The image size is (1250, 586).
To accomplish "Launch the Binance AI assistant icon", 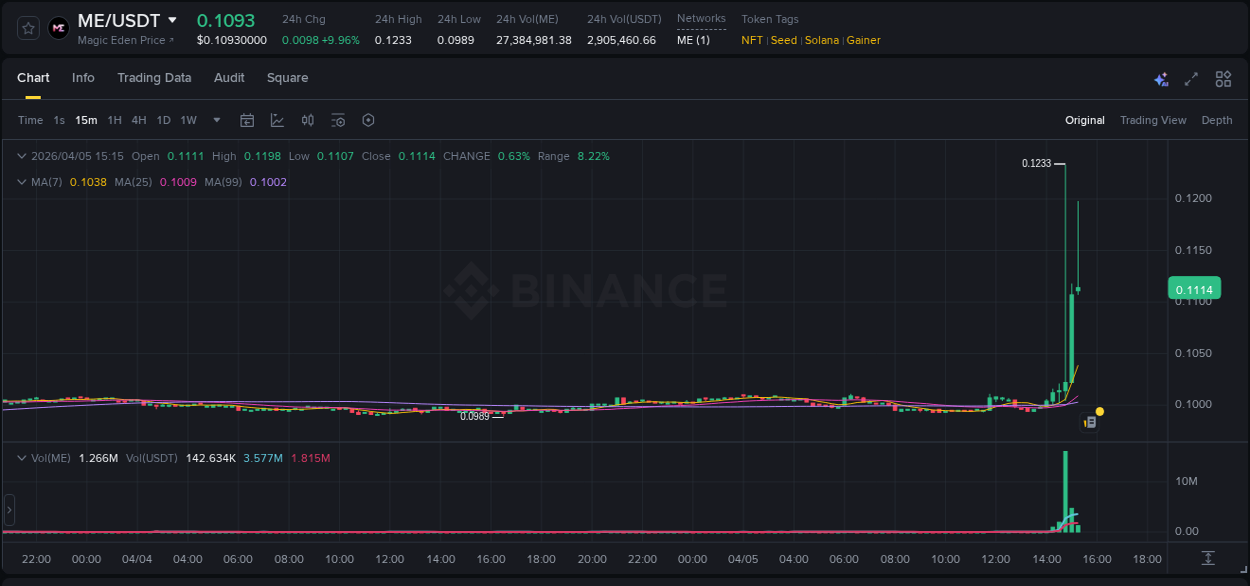I will (1160, 78).
